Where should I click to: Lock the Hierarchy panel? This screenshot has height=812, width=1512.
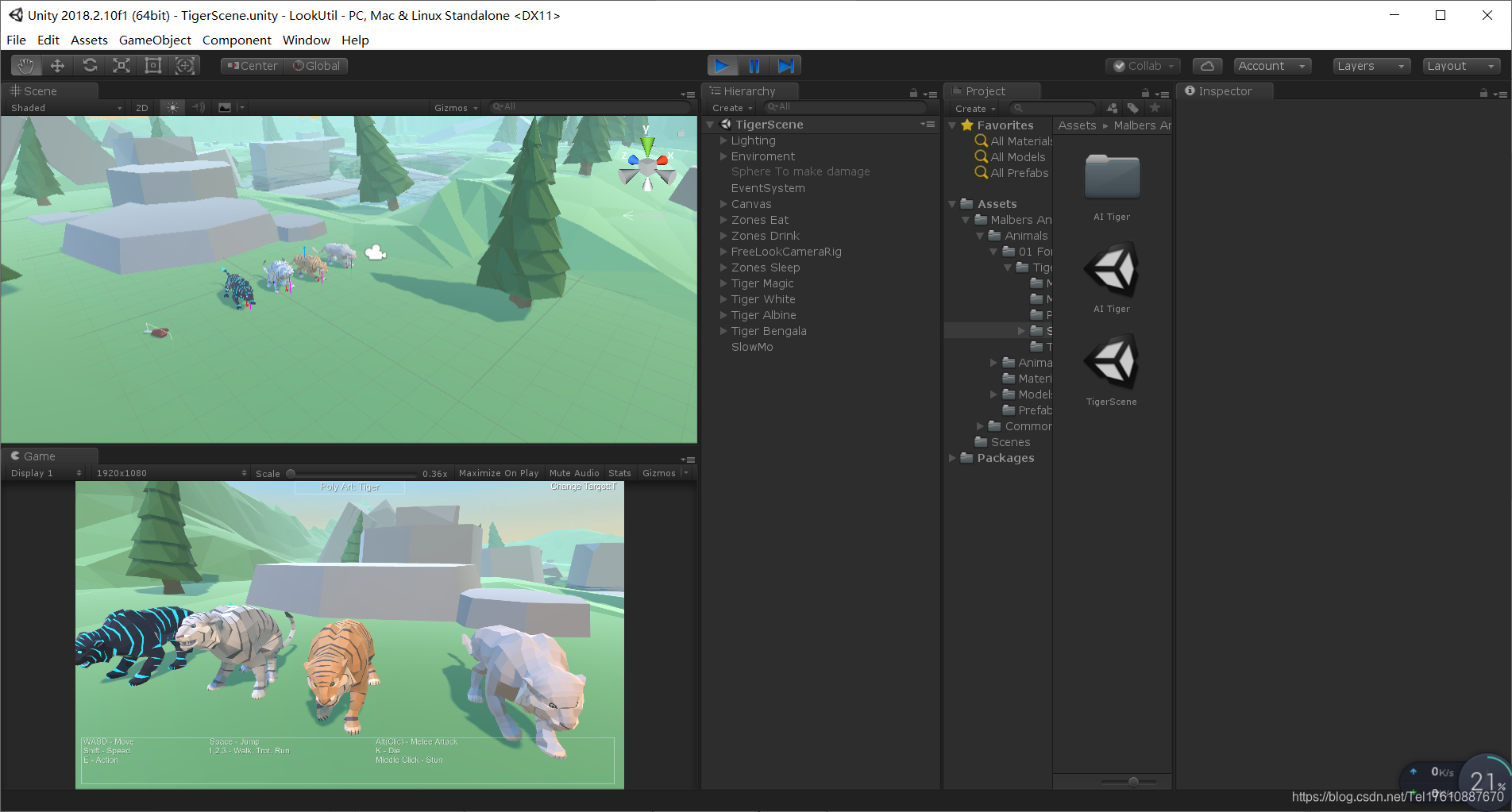pyautogui.click(x=913, y=93)
